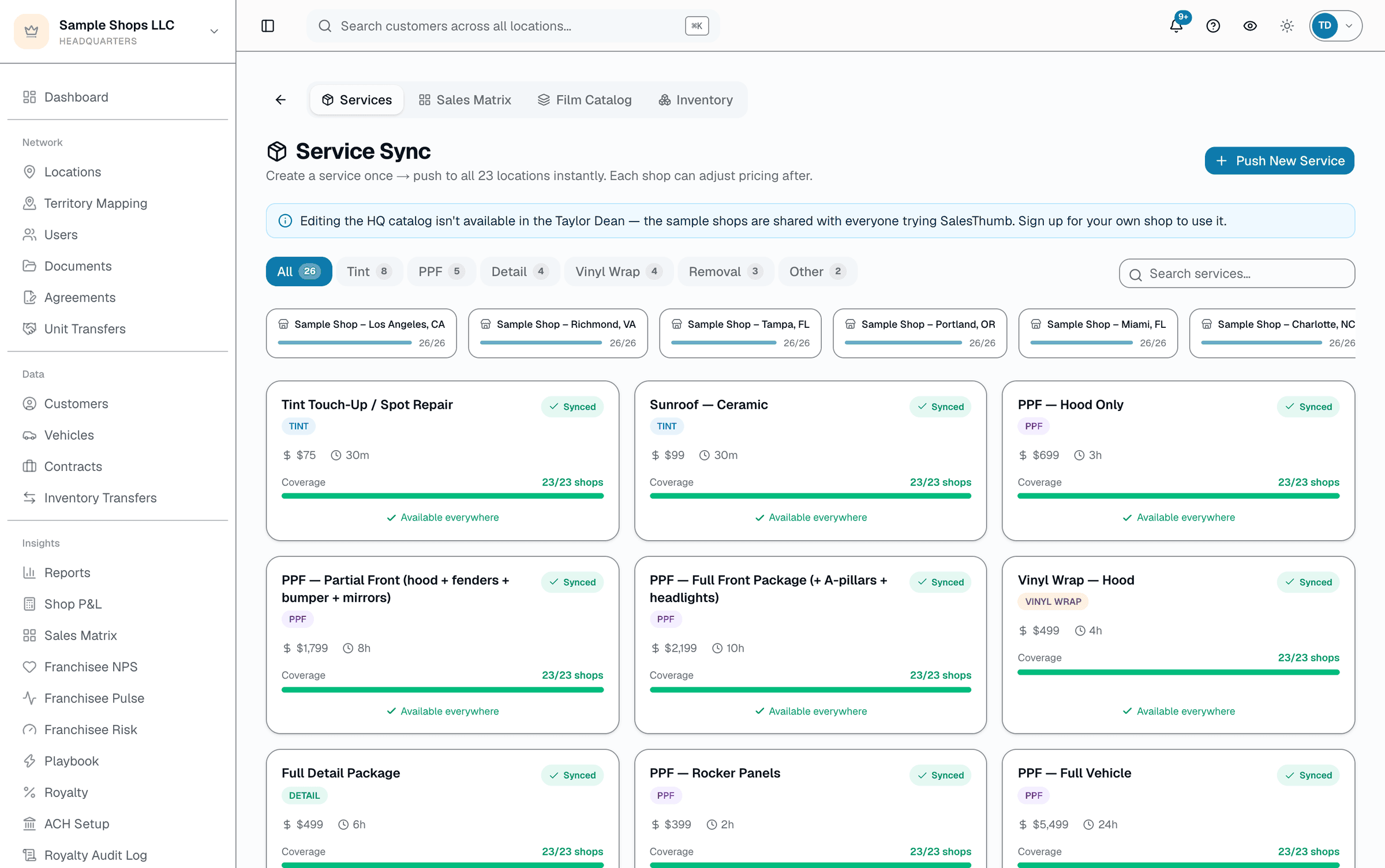Click coverage bar on Vinyl Wrap — Hood
This screenshot has height=868, width=1385.
click(1178, 672)
